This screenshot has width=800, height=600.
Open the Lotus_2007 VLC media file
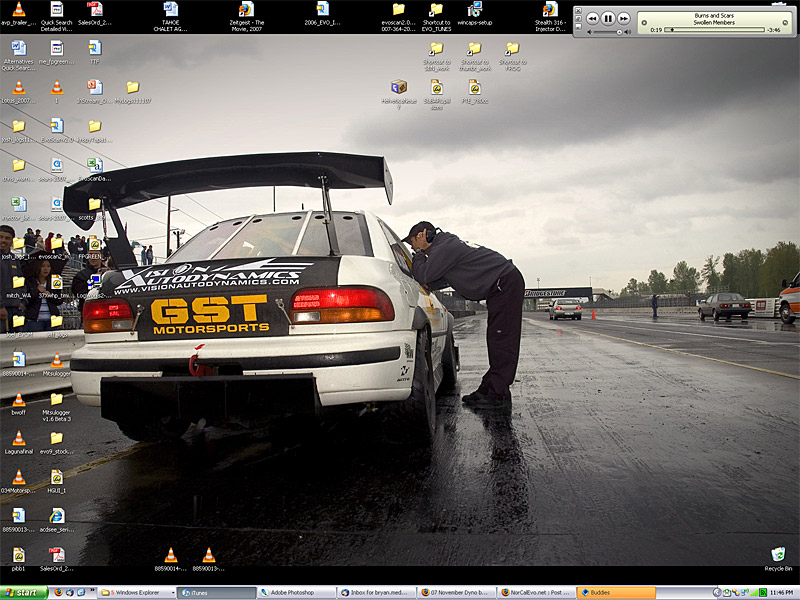[19, 92]
